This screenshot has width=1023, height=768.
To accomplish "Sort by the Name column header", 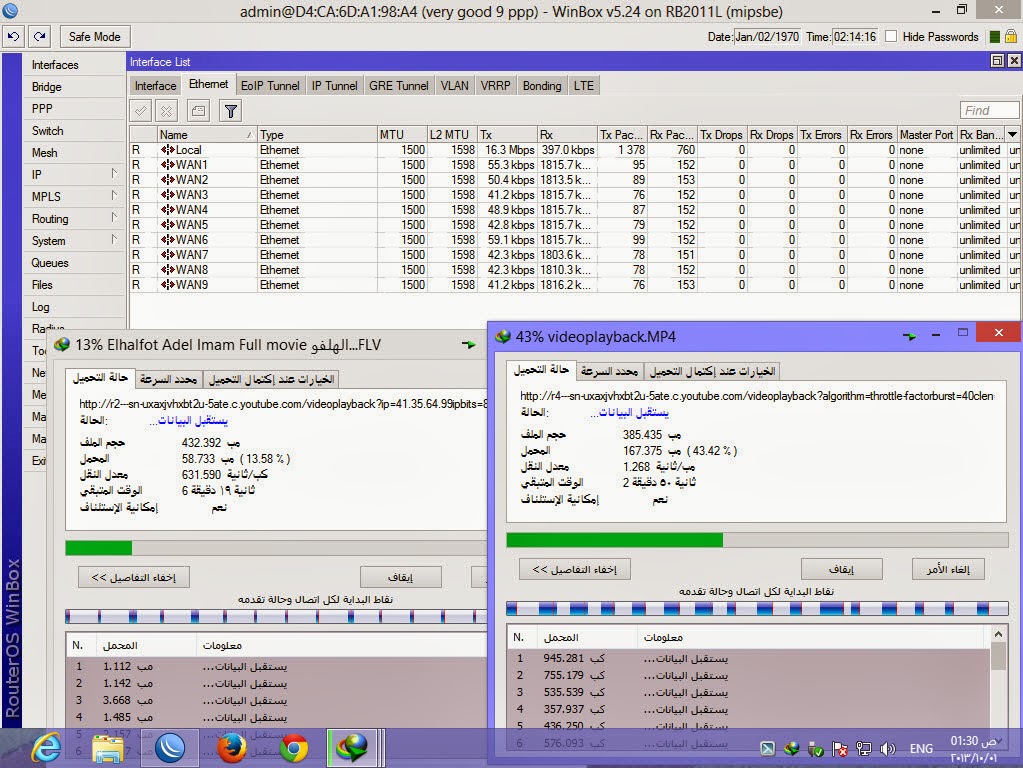I will 206,134.
